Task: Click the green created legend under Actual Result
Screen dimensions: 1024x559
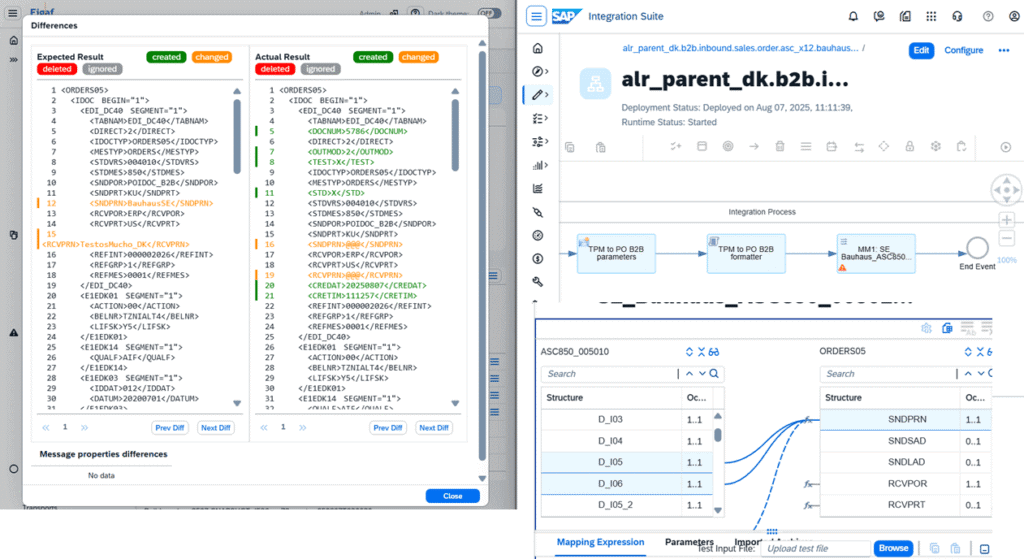Action: tap(372, 57)
